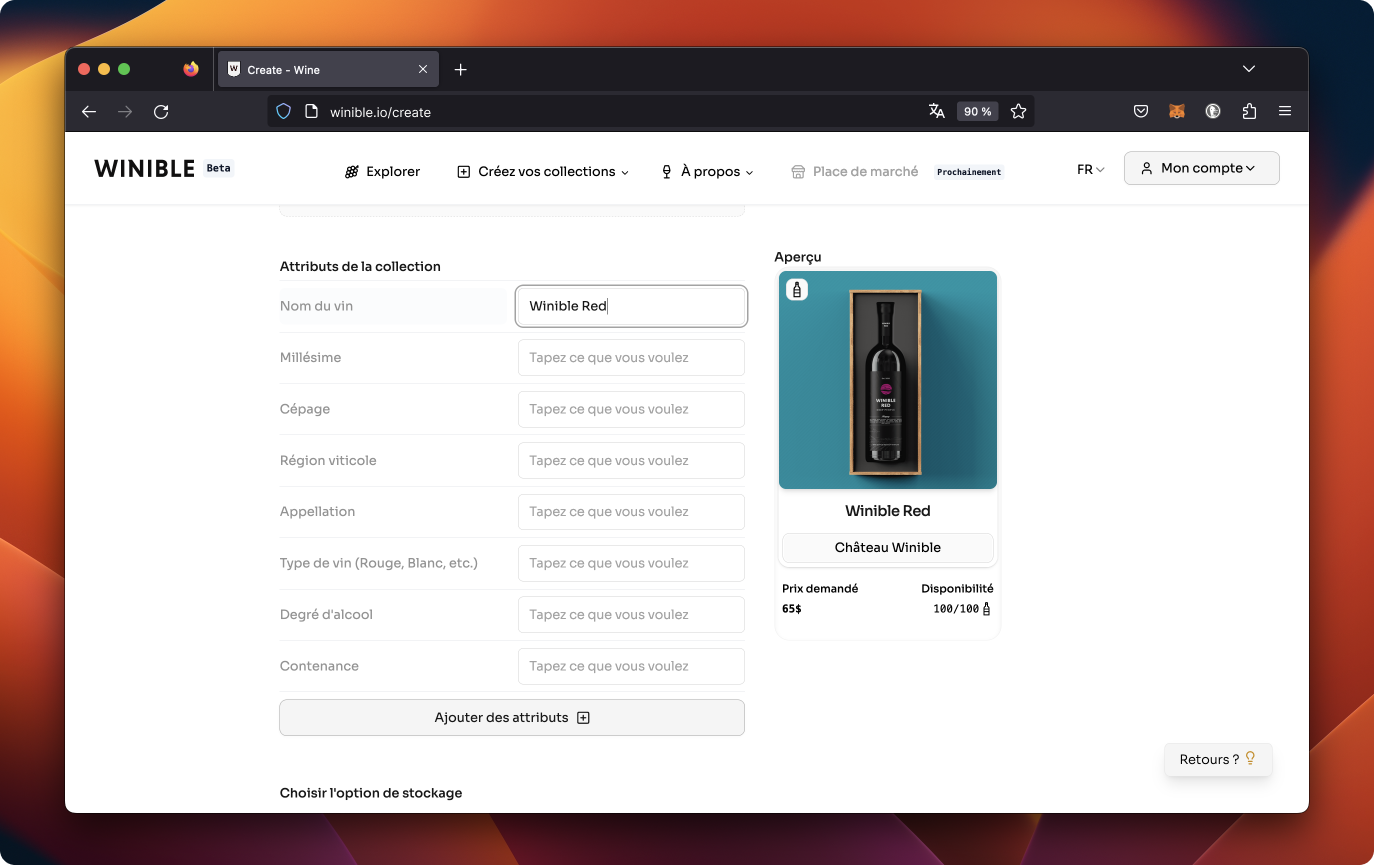Click the Contenance input field
Screen dimensions: 1374x865
[x=631, y=666]
